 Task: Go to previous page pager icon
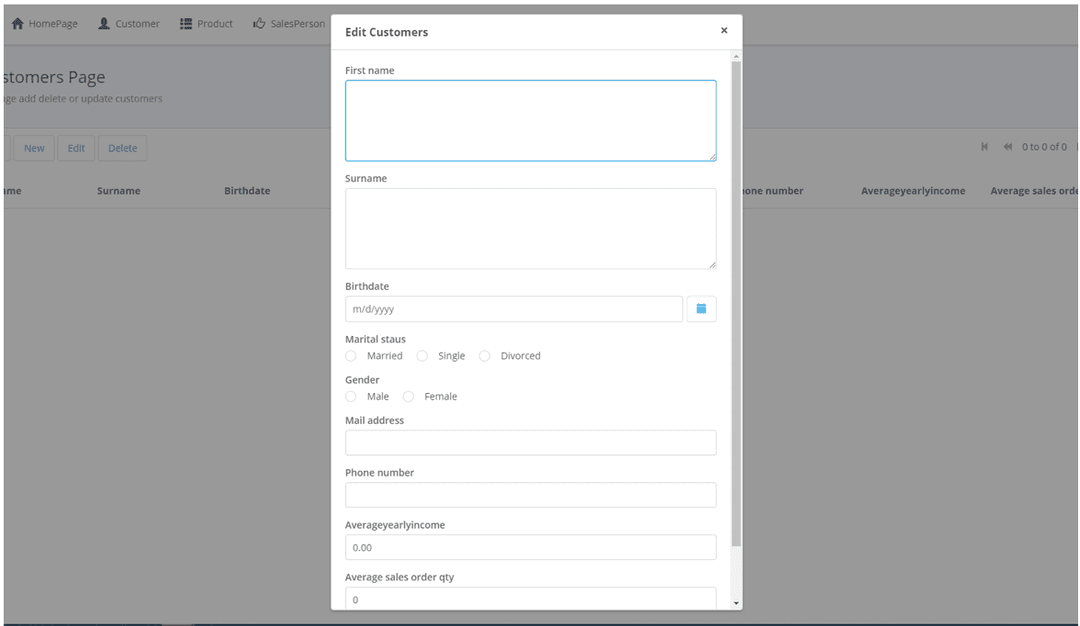click(1008, 147)
